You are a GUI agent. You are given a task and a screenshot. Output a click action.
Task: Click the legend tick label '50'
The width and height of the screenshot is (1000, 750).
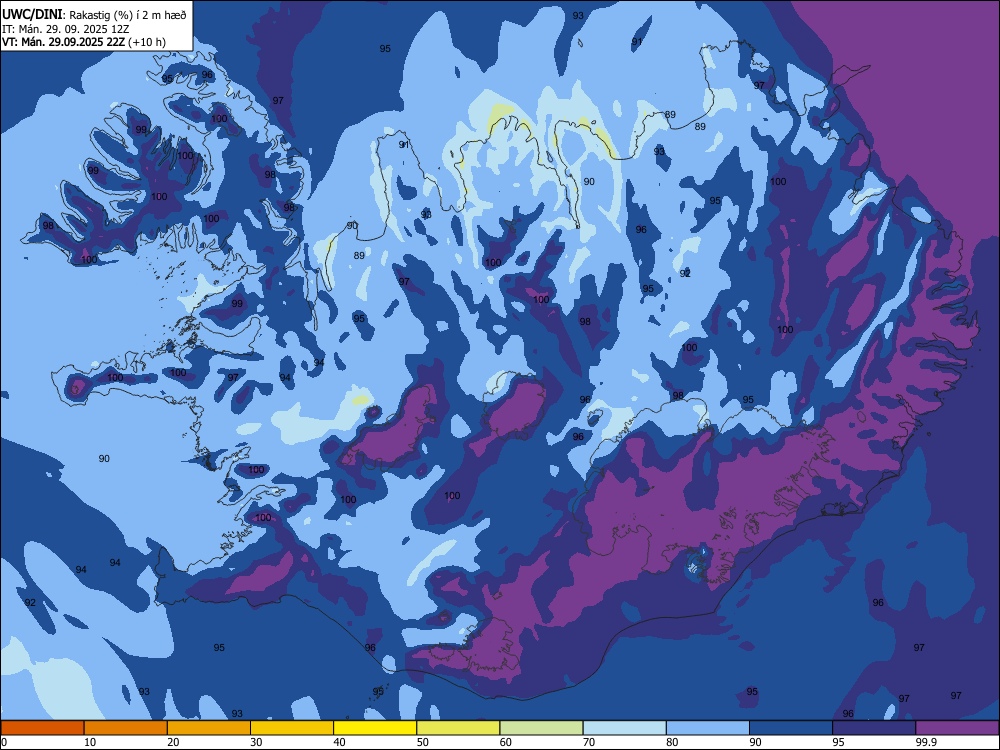click(x=423, y=742)
